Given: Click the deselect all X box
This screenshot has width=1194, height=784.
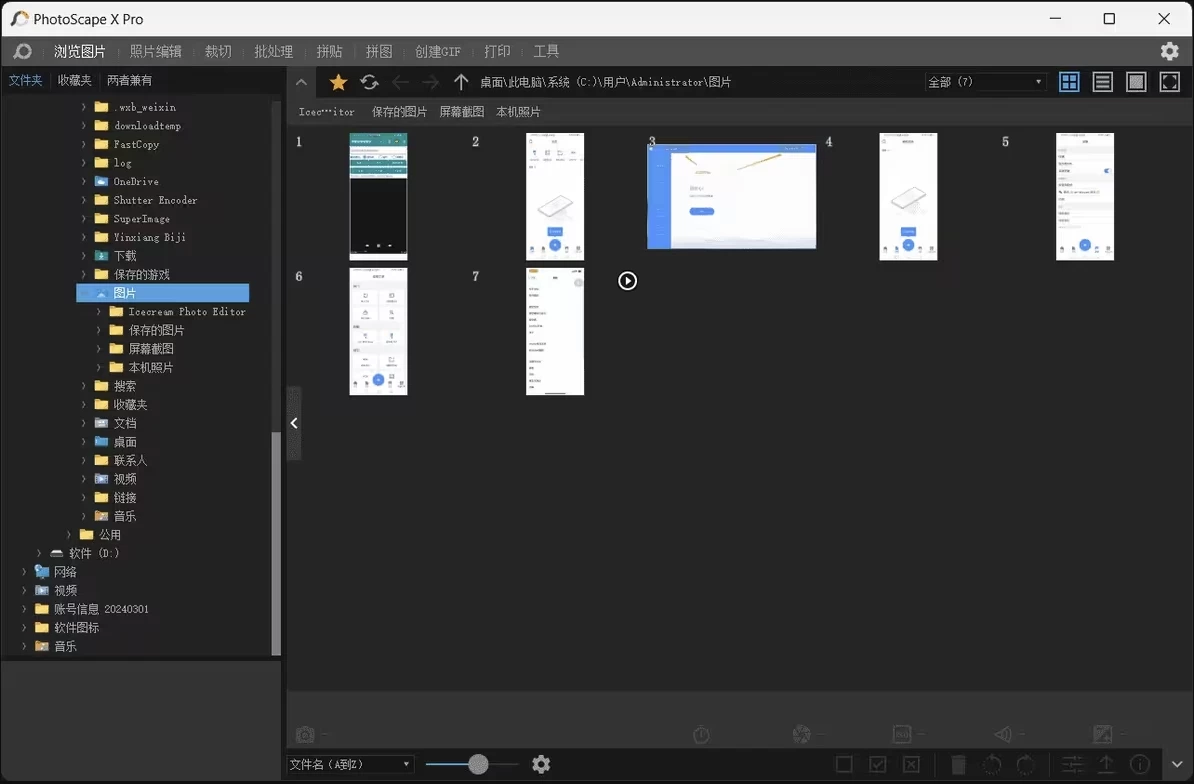Looking at the screenshot, I should click(x=911, y=764).
